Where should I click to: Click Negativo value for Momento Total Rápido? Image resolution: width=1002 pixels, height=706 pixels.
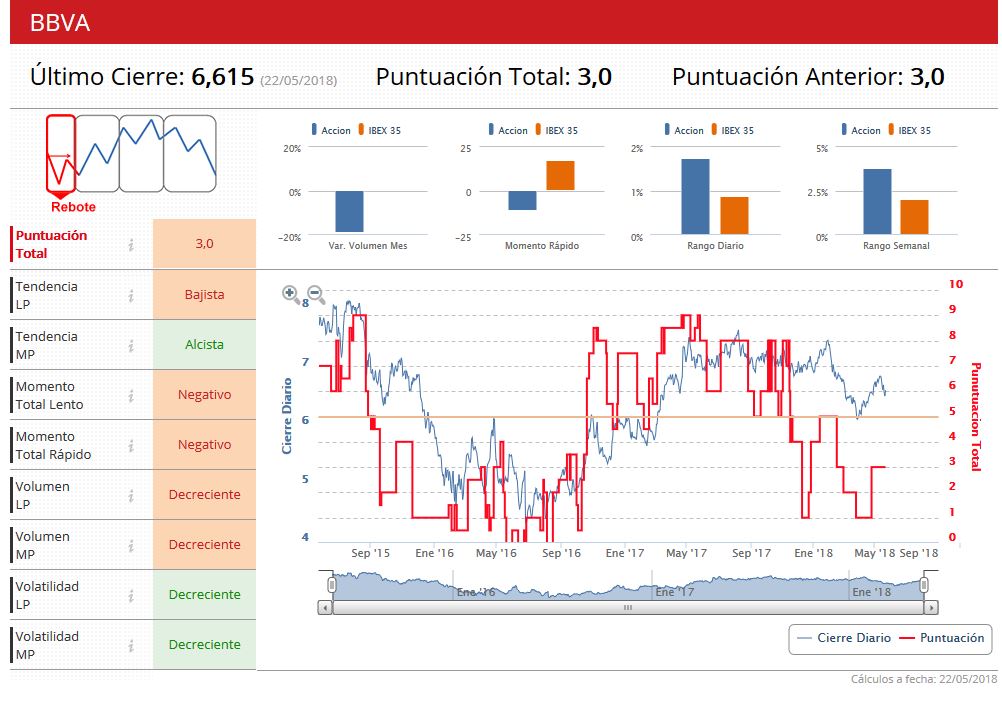(204, 445)
